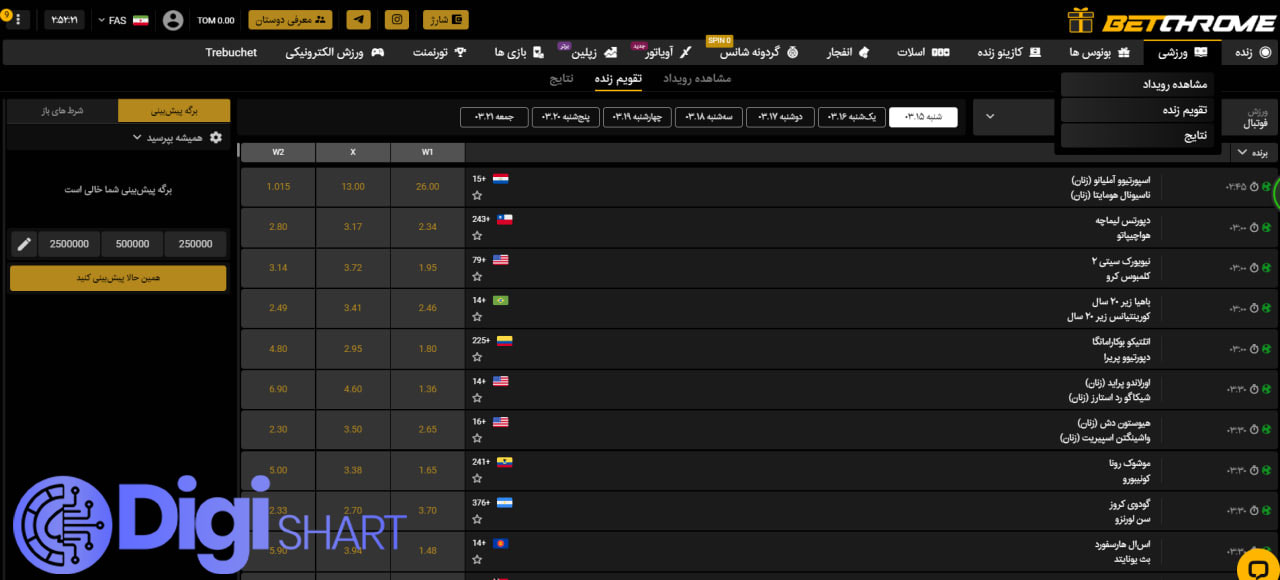Select W1 odds 2.34 for Deportes Limache

click(427, 227)
